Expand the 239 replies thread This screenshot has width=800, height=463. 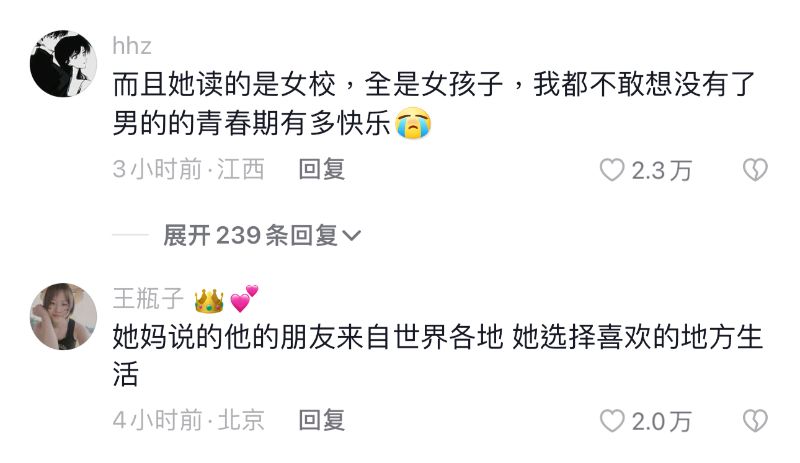pyautogui.click(x=262, y=235)
